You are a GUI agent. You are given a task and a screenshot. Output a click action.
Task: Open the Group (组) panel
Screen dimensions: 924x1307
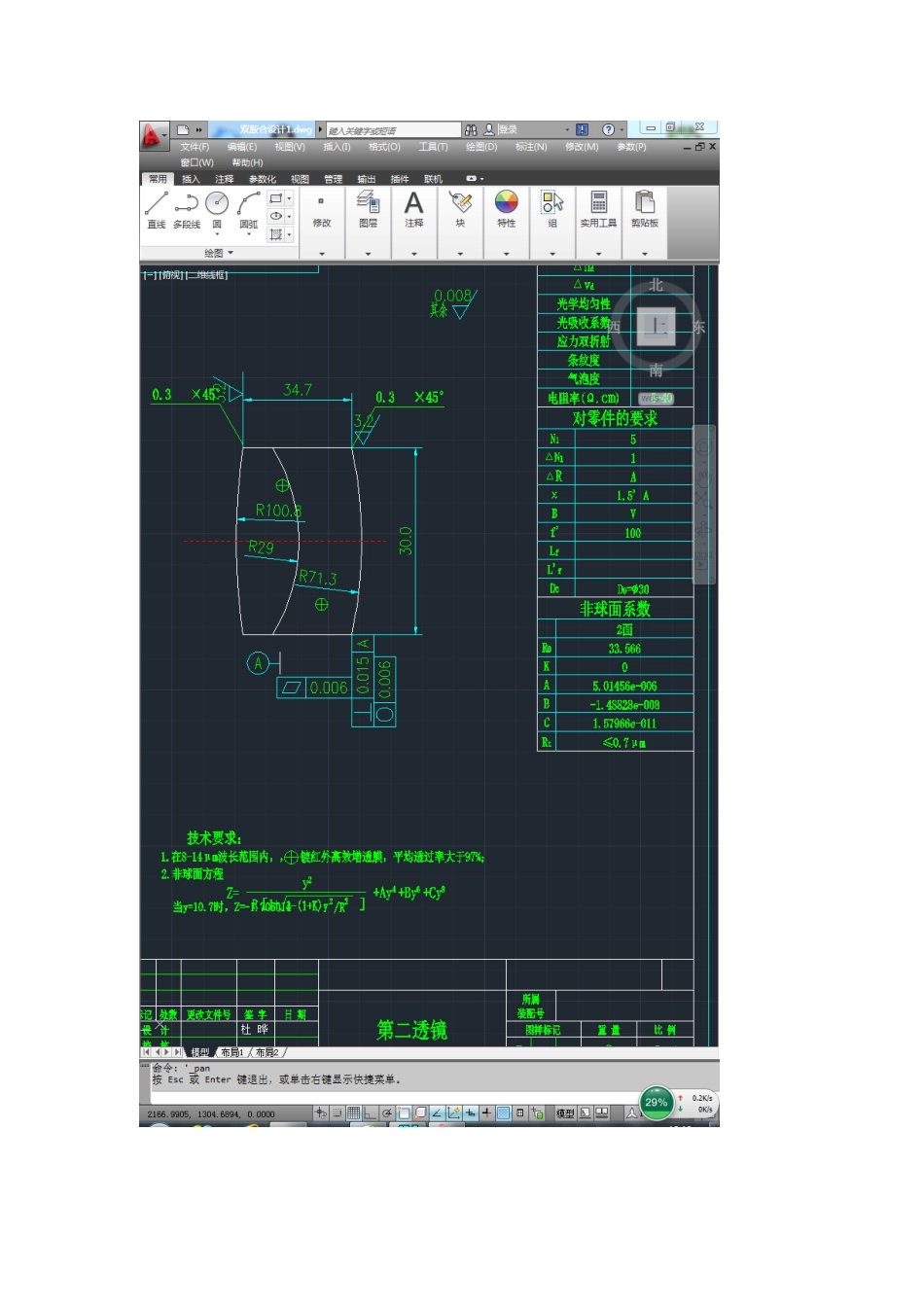(552, 209)
